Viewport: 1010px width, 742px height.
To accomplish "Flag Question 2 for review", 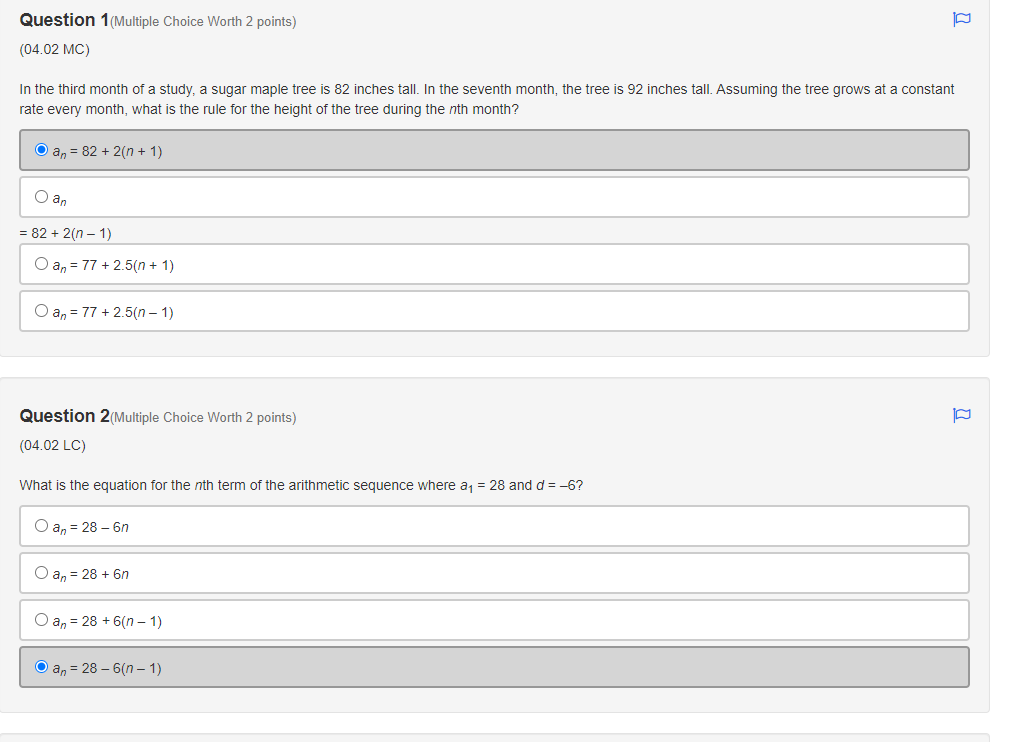I will [x=961, y=416].
